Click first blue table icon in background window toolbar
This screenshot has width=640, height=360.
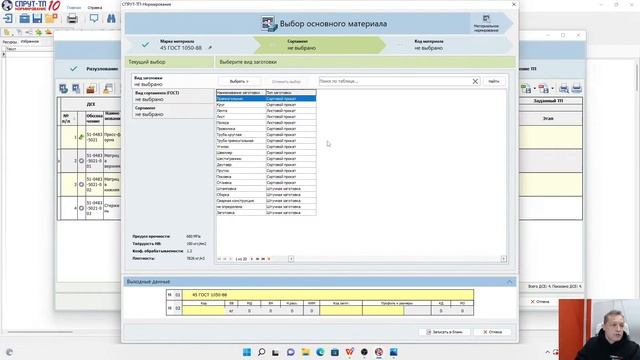pos(63,88)
